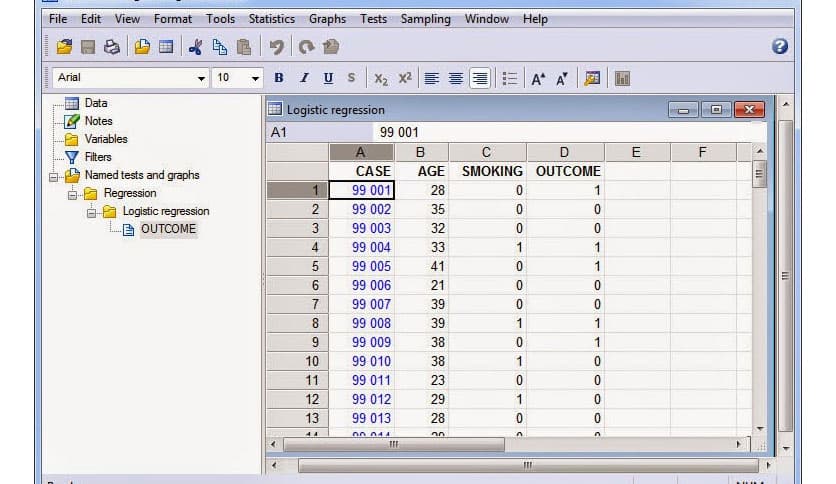Open the Sampling menu

(x=425, y=19)
